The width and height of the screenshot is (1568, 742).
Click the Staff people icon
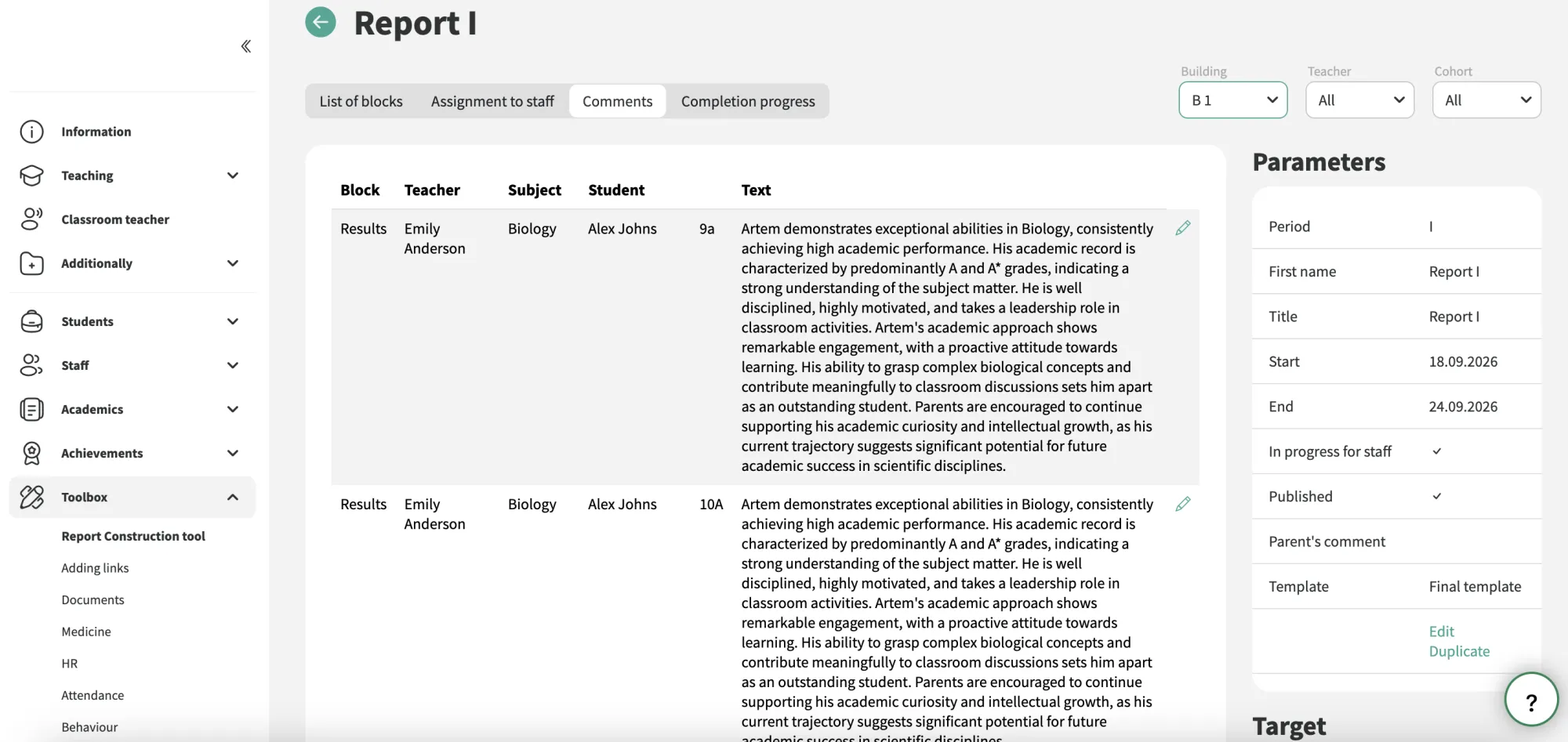click(31, 365)
